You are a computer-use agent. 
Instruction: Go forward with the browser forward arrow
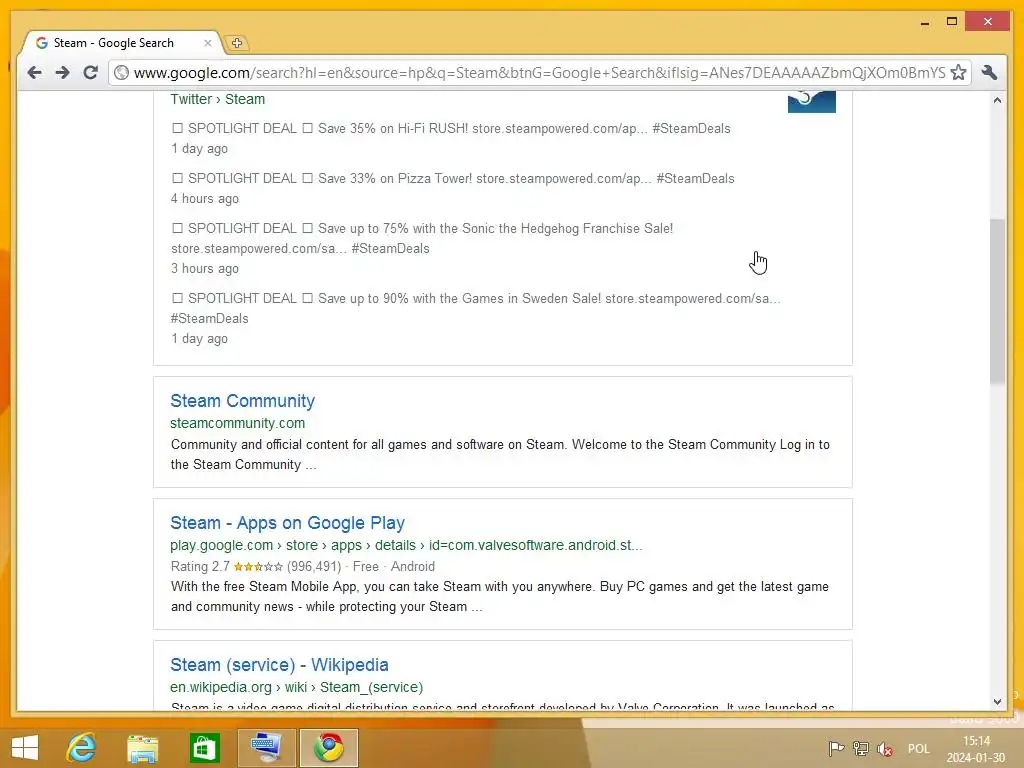63,72
